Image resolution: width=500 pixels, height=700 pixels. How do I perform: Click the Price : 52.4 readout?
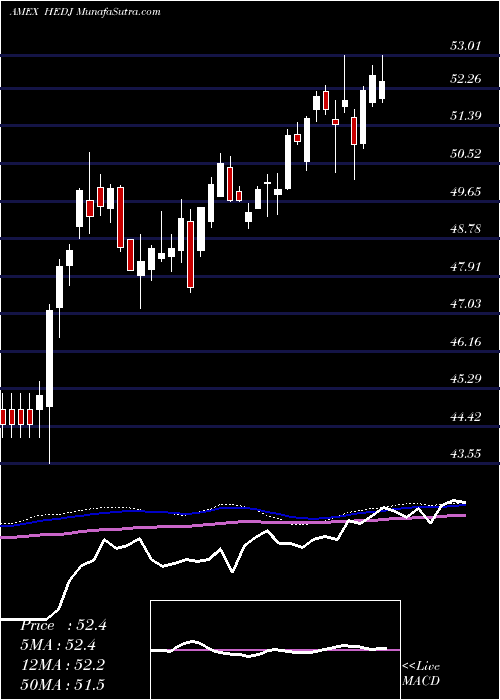(x=63, y=625)
